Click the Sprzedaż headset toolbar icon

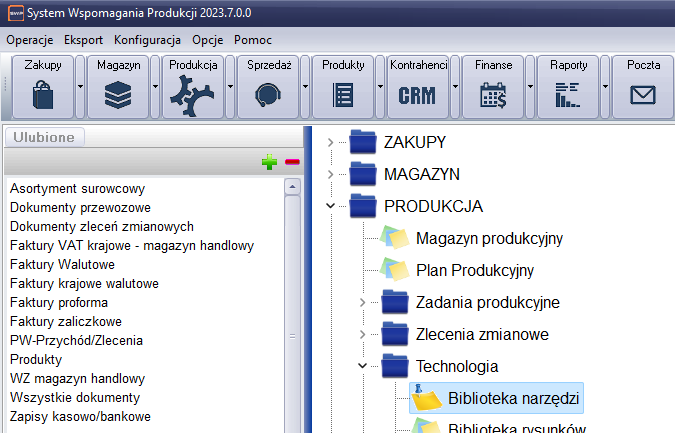(268, 95)
